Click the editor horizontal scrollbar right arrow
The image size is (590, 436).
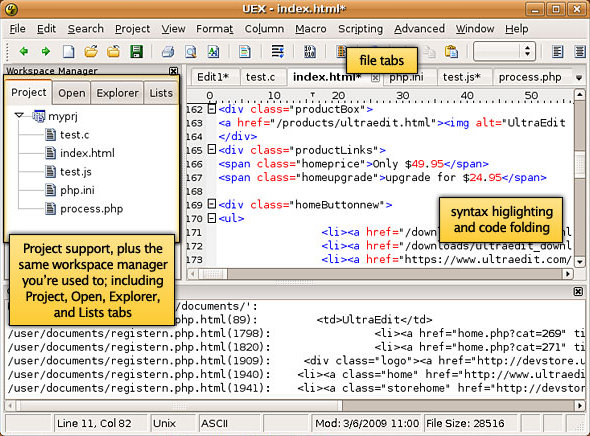[568, 274]
